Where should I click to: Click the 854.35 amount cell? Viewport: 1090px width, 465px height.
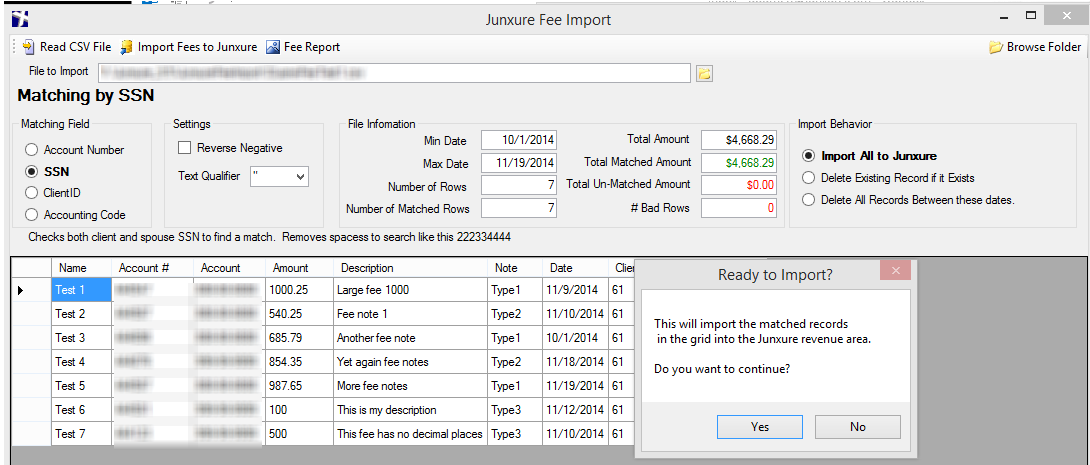[x=299, y=362]
